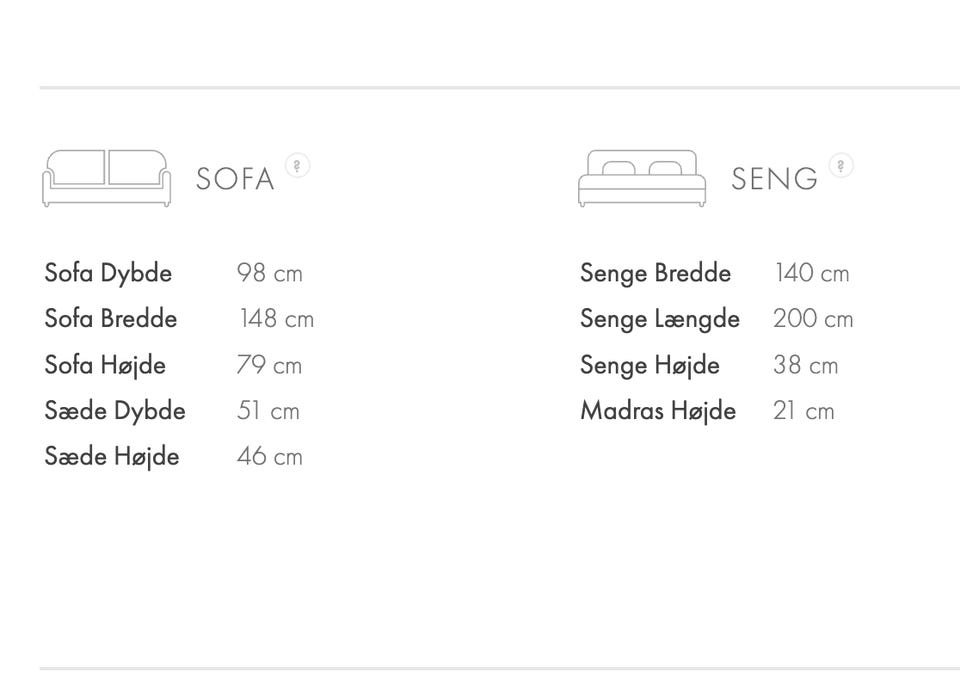Select the 21 cm mattress height value
The width and height of the screenshot is (960, 697).
(803, 411)
